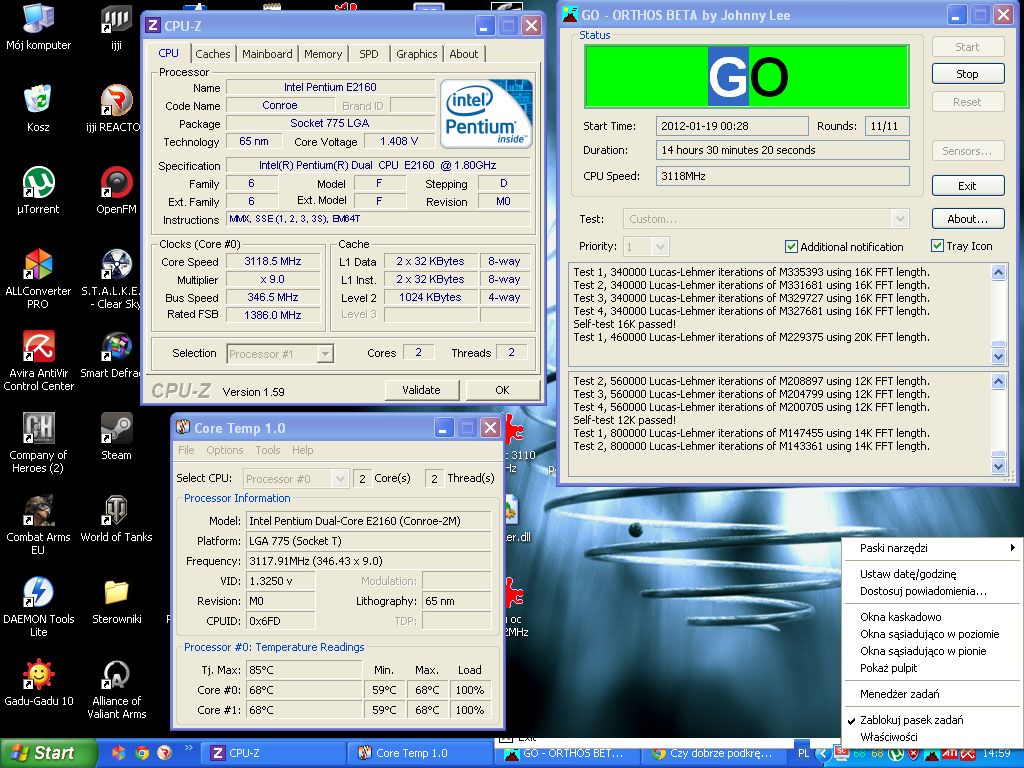Toggle Zablokuj pasek zadań checked entry
This screenshot has width=1024, height=768.
coord(911,720)
